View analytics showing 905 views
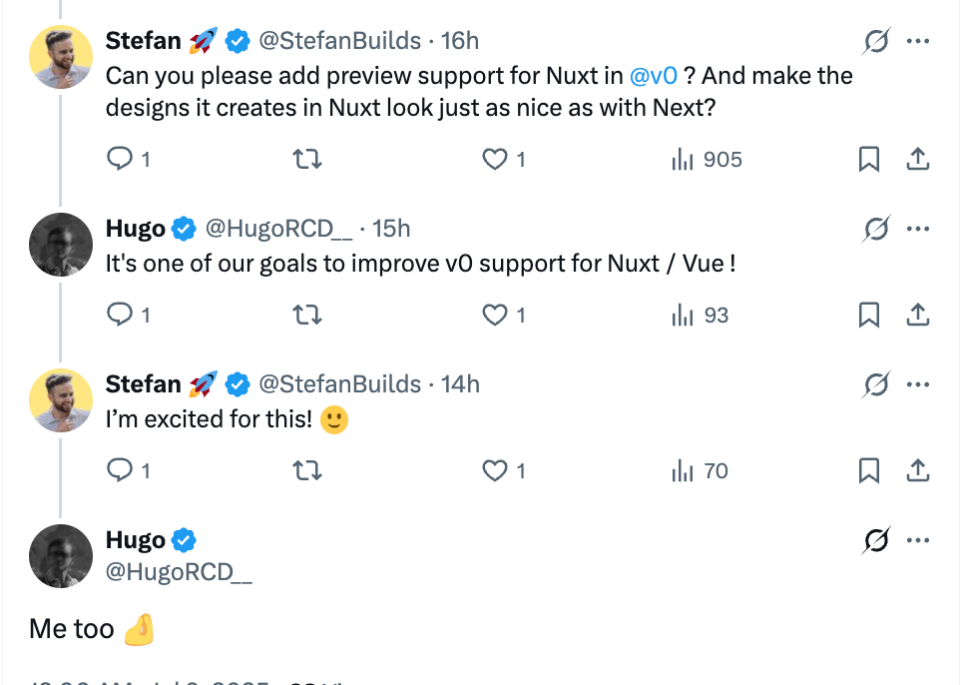The image size is (960, 685). pos(706,159)
